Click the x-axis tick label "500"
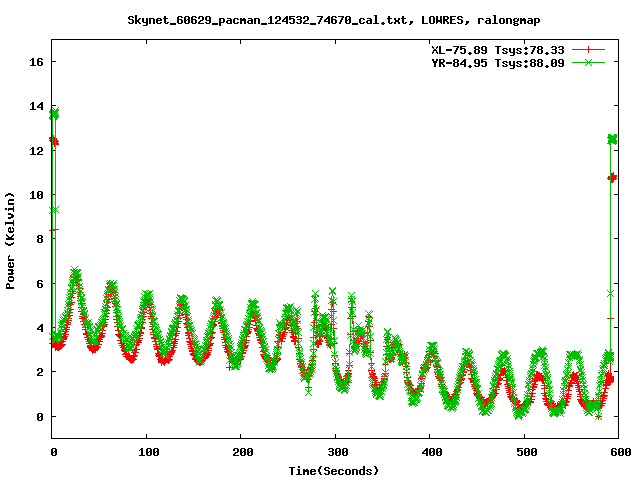This screenshot has width=640, height=480. 526,452
